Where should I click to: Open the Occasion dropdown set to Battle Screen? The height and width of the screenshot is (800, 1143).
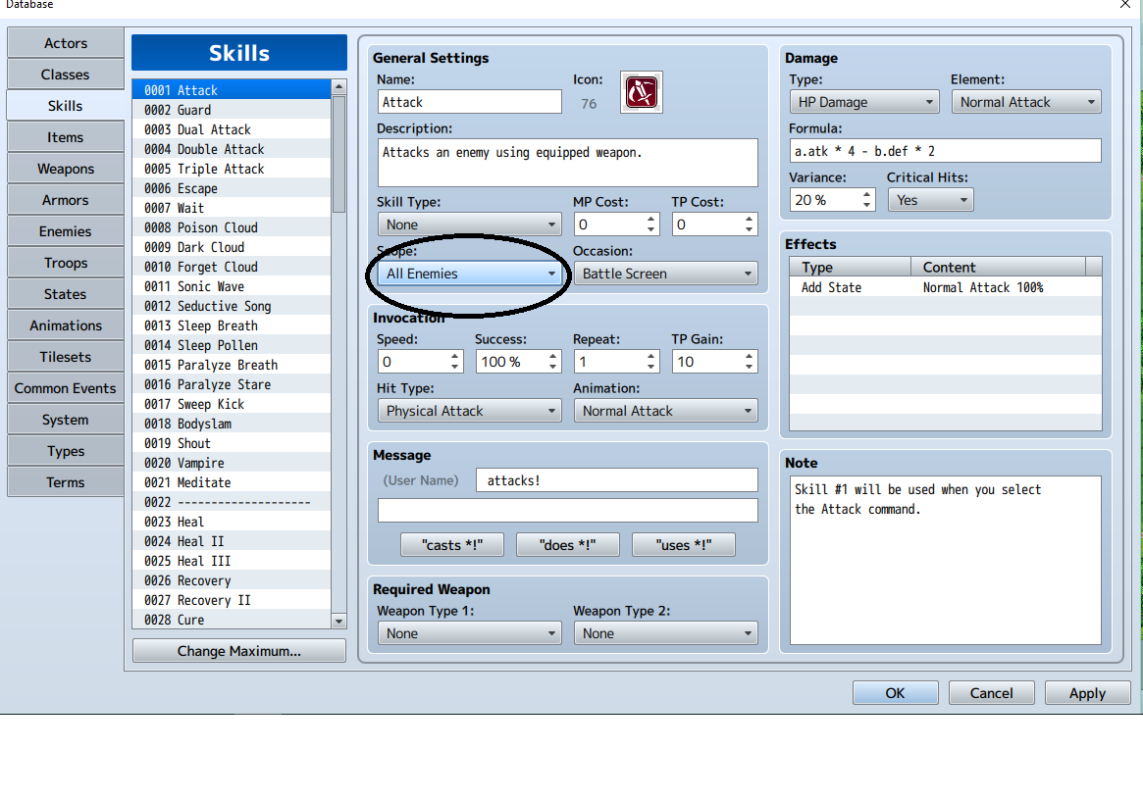point(666,273)
